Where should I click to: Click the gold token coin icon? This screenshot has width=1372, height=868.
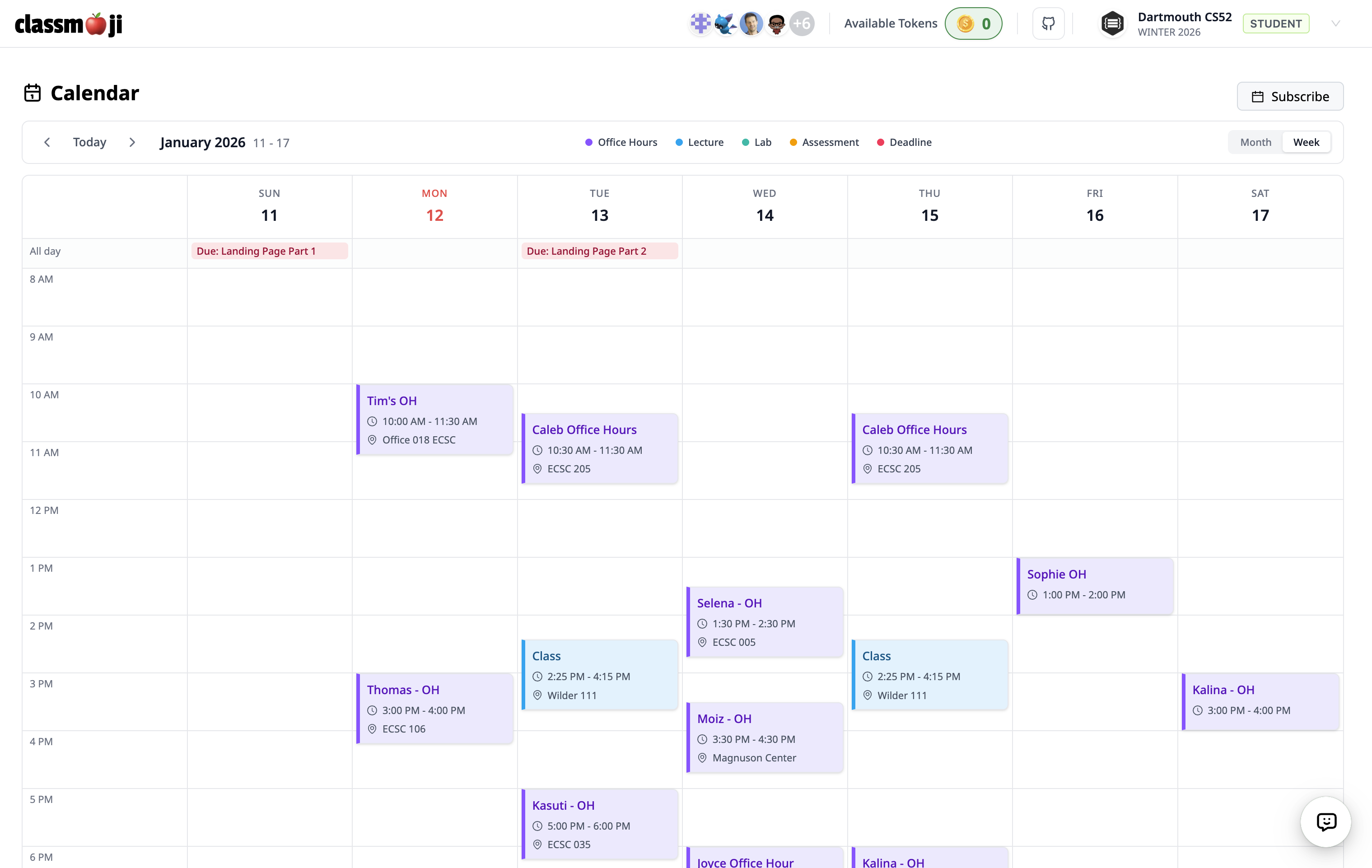(x=965, y=23)
